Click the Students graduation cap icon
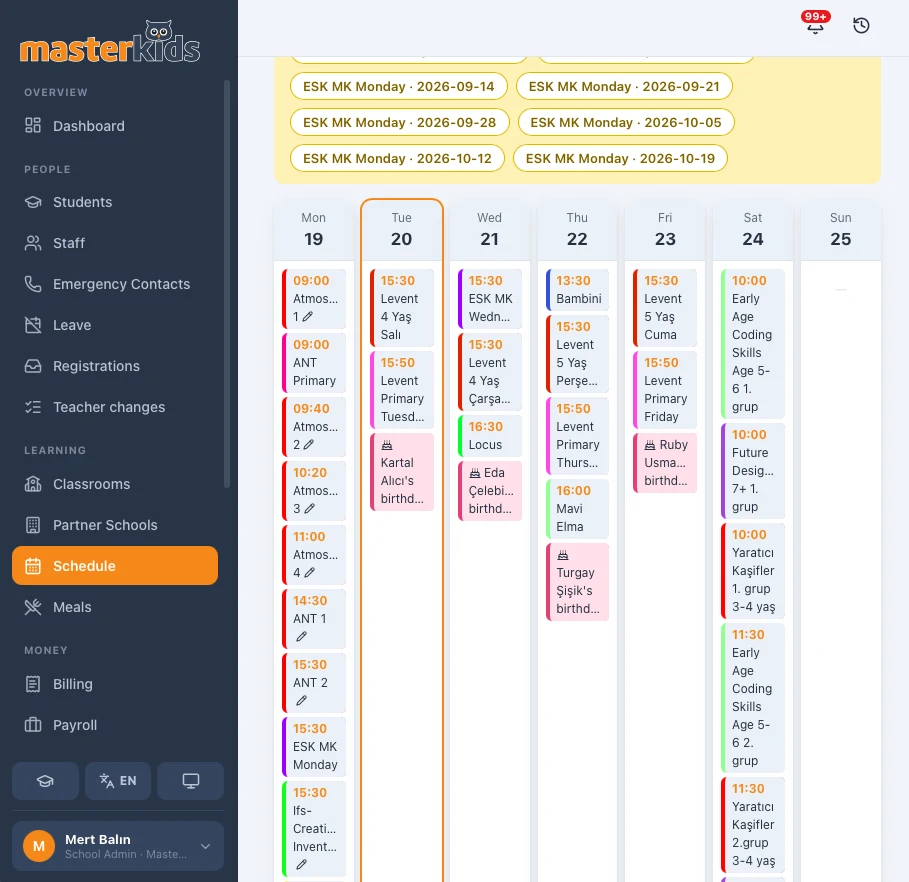The width and height of the screenshot is (909, 882). tap(33, 202)
